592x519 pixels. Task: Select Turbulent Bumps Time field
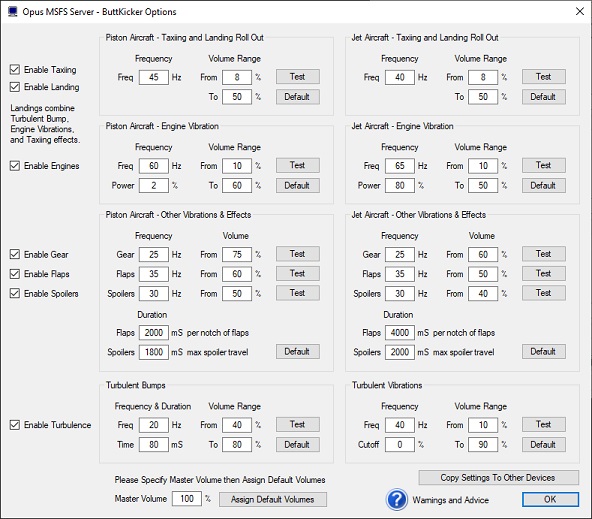(x=154, y=444)
